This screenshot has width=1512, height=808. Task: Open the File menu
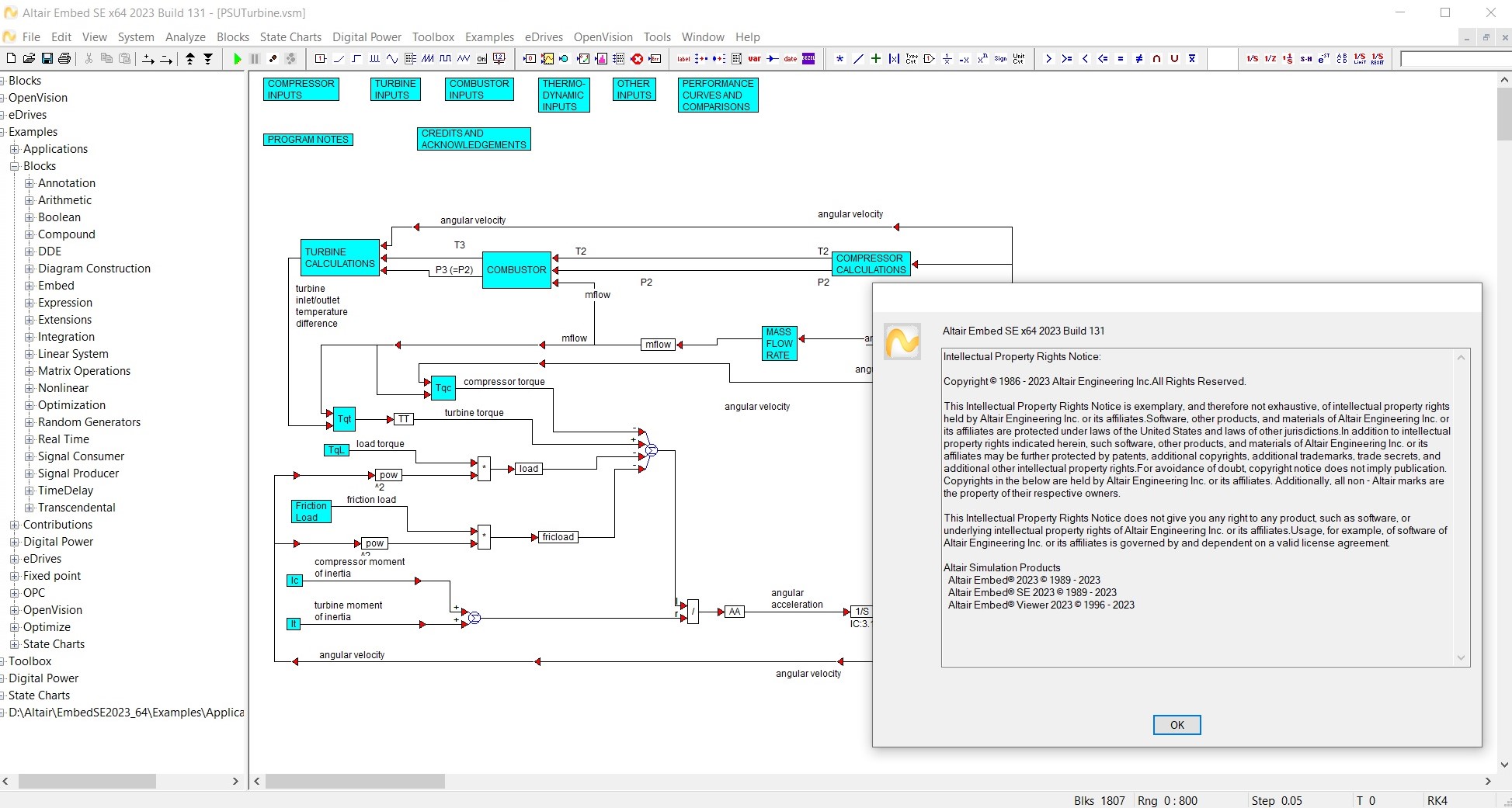click(x=31, y=36)
